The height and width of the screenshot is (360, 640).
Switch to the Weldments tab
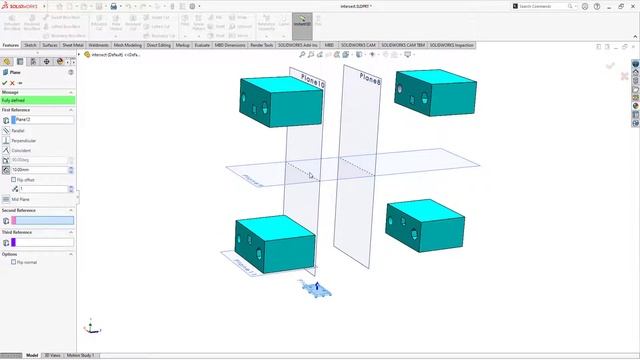[98, 45]
